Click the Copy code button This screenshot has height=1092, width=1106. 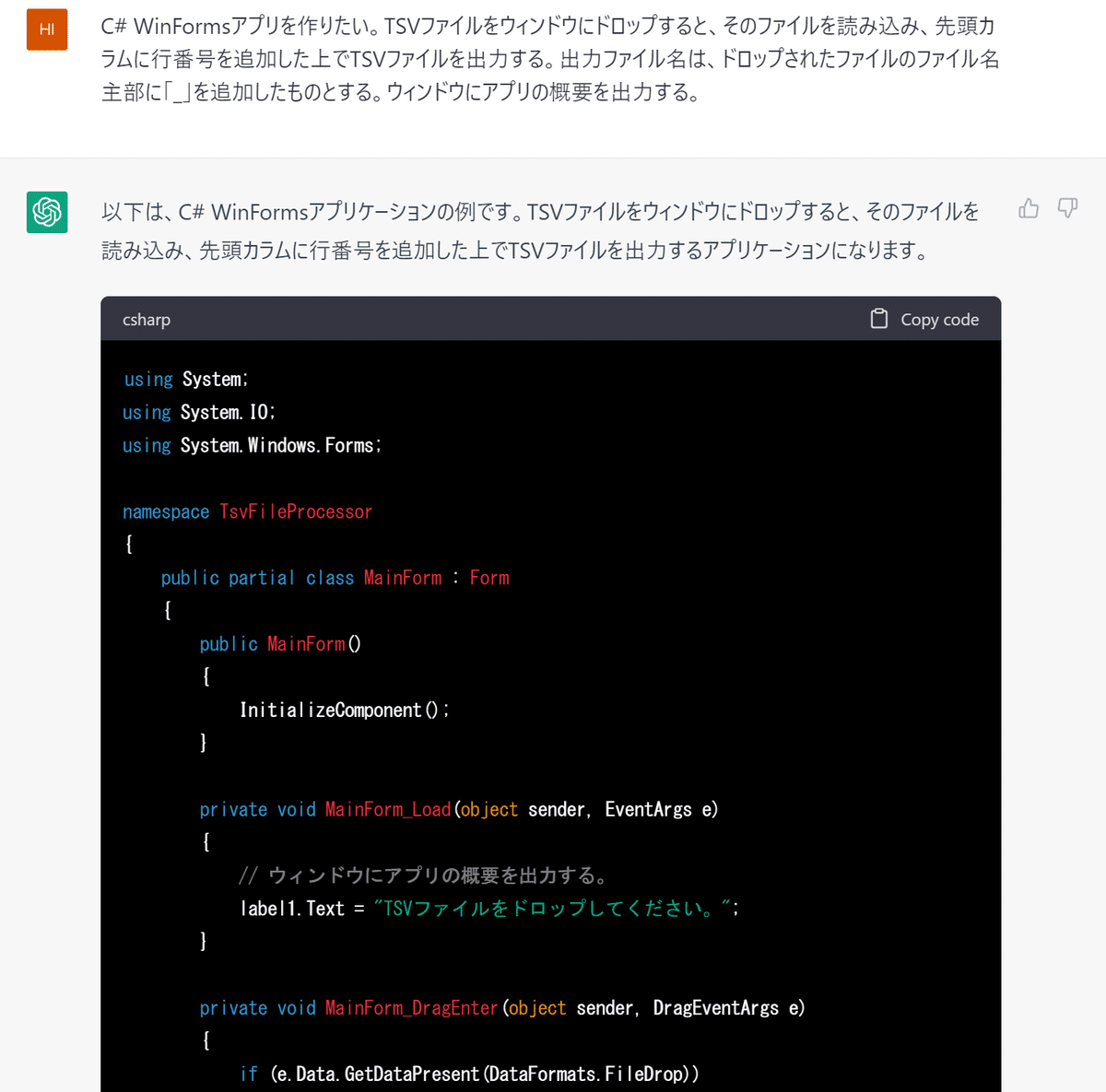coord(939,319)
